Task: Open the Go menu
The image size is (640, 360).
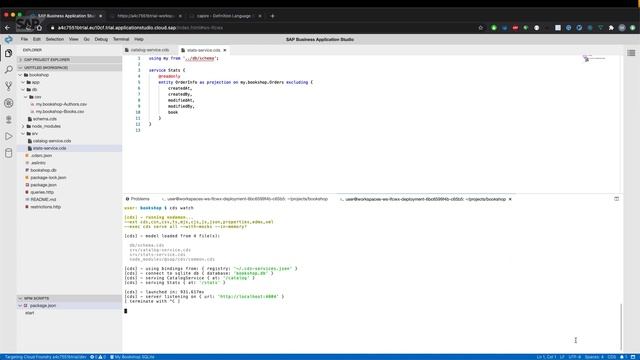Action: pyautogui.click(x=87, y=39)
